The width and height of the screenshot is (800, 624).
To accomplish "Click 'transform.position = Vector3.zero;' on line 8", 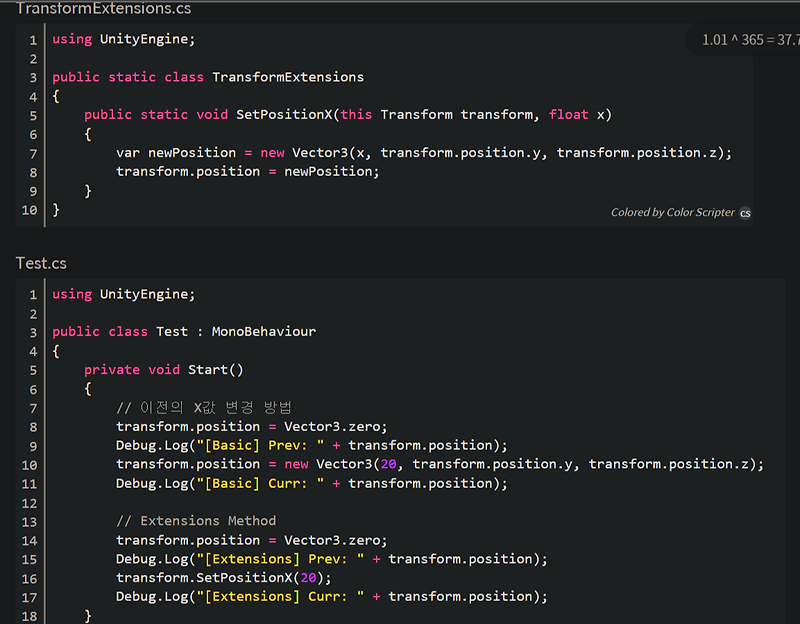I will (252, 427).
